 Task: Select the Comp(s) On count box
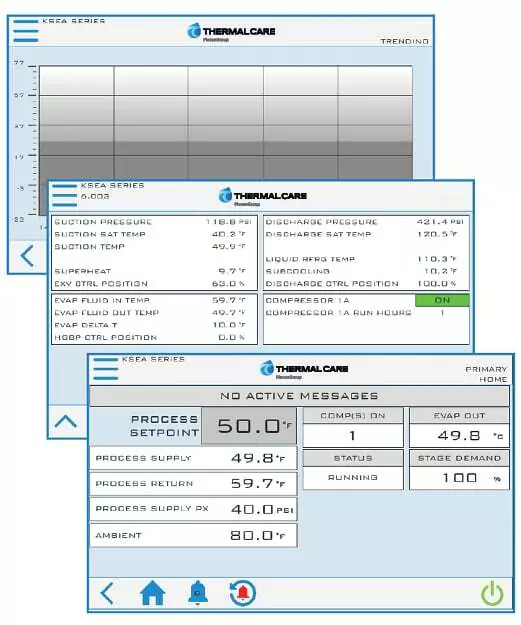click(x=353, y=435)
